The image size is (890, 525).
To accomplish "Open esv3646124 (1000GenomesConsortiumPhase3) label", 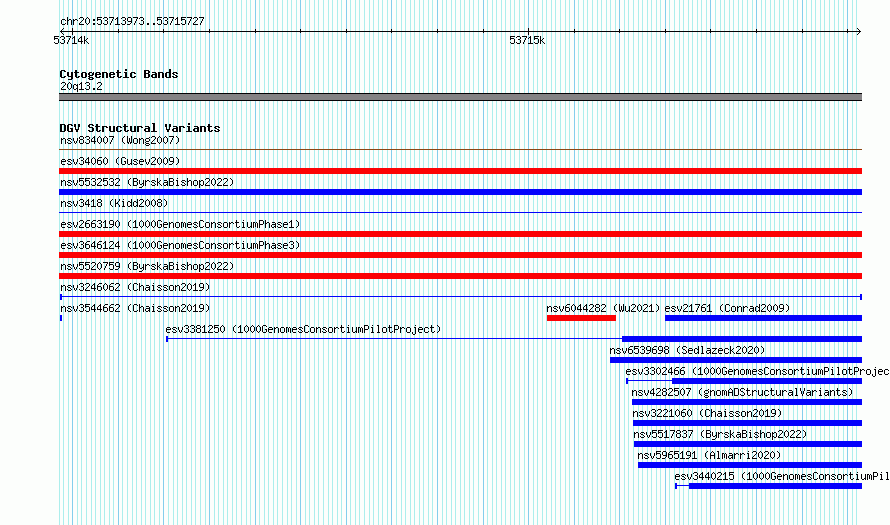I will click(x=180, y=245).
